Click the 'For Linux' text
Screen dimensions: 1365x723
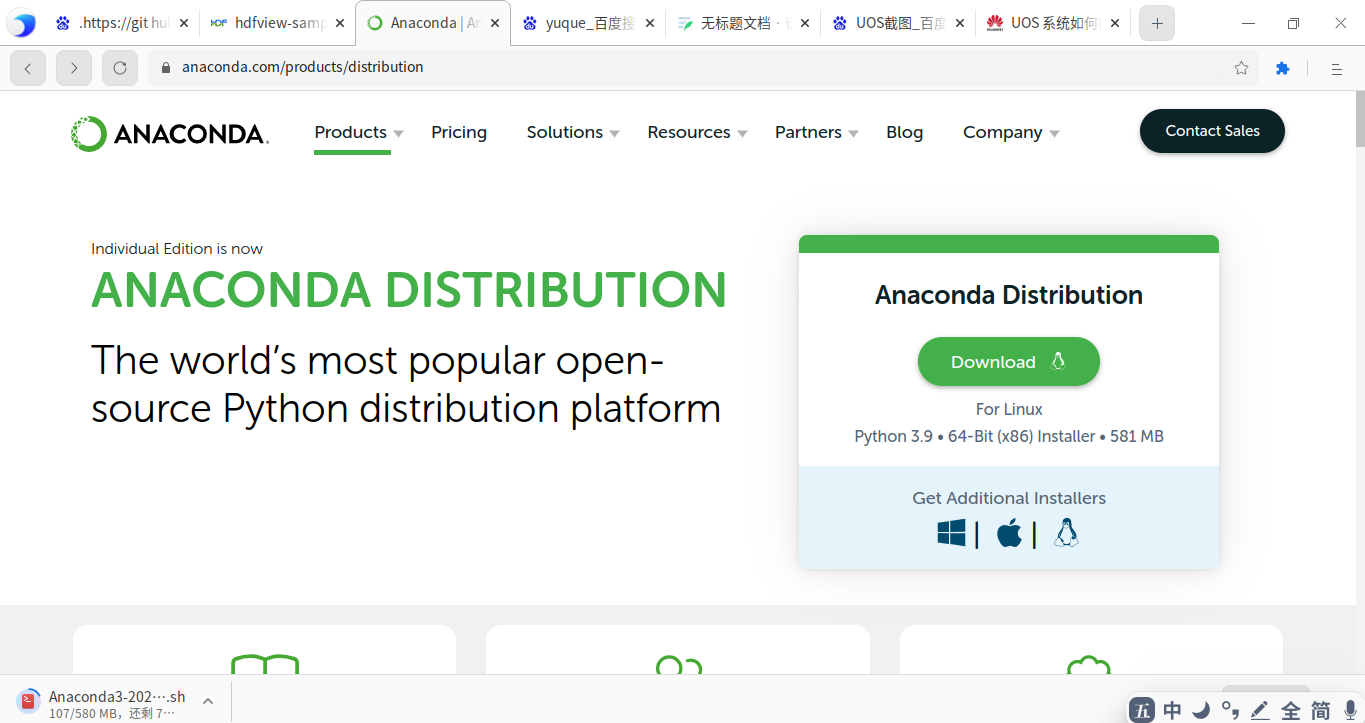point(1009,409)
